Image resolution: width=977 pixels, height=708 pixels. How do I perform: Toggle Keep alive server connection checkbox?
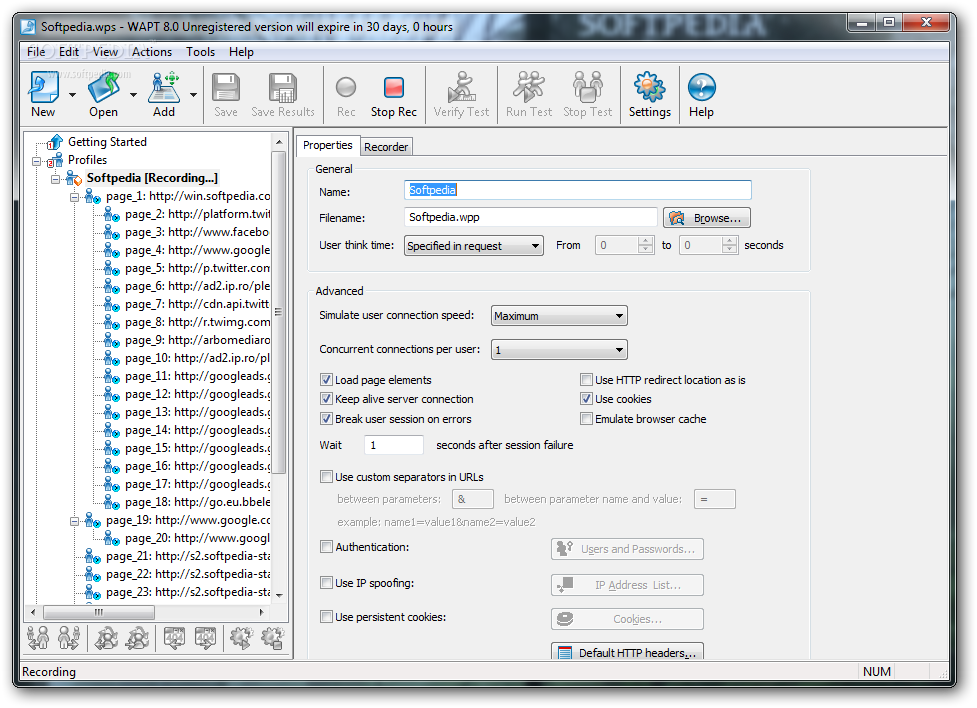326,399
